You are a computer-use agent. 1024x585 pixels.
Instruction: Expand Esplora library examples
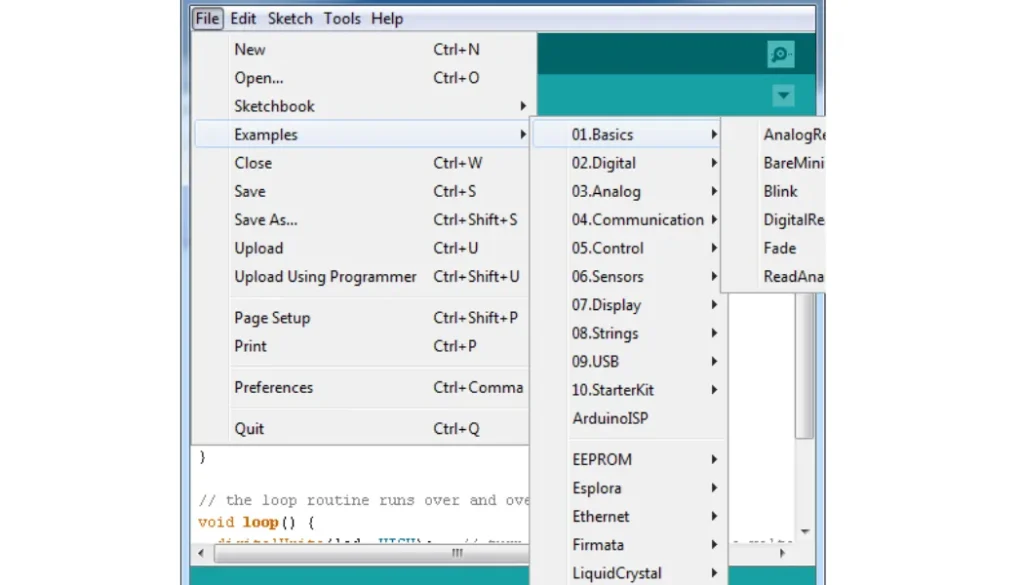[627, 488]
